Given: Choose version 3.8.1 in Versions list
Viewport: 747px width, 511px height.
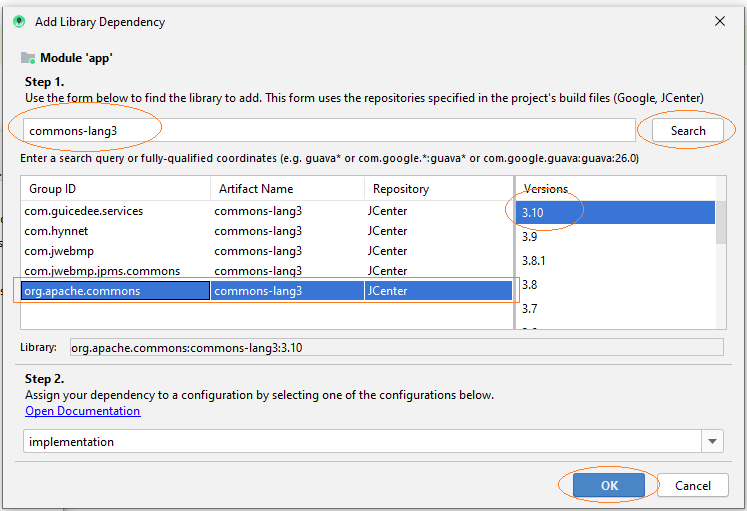Looking at the screenshot, I should [x=616, y=261].
